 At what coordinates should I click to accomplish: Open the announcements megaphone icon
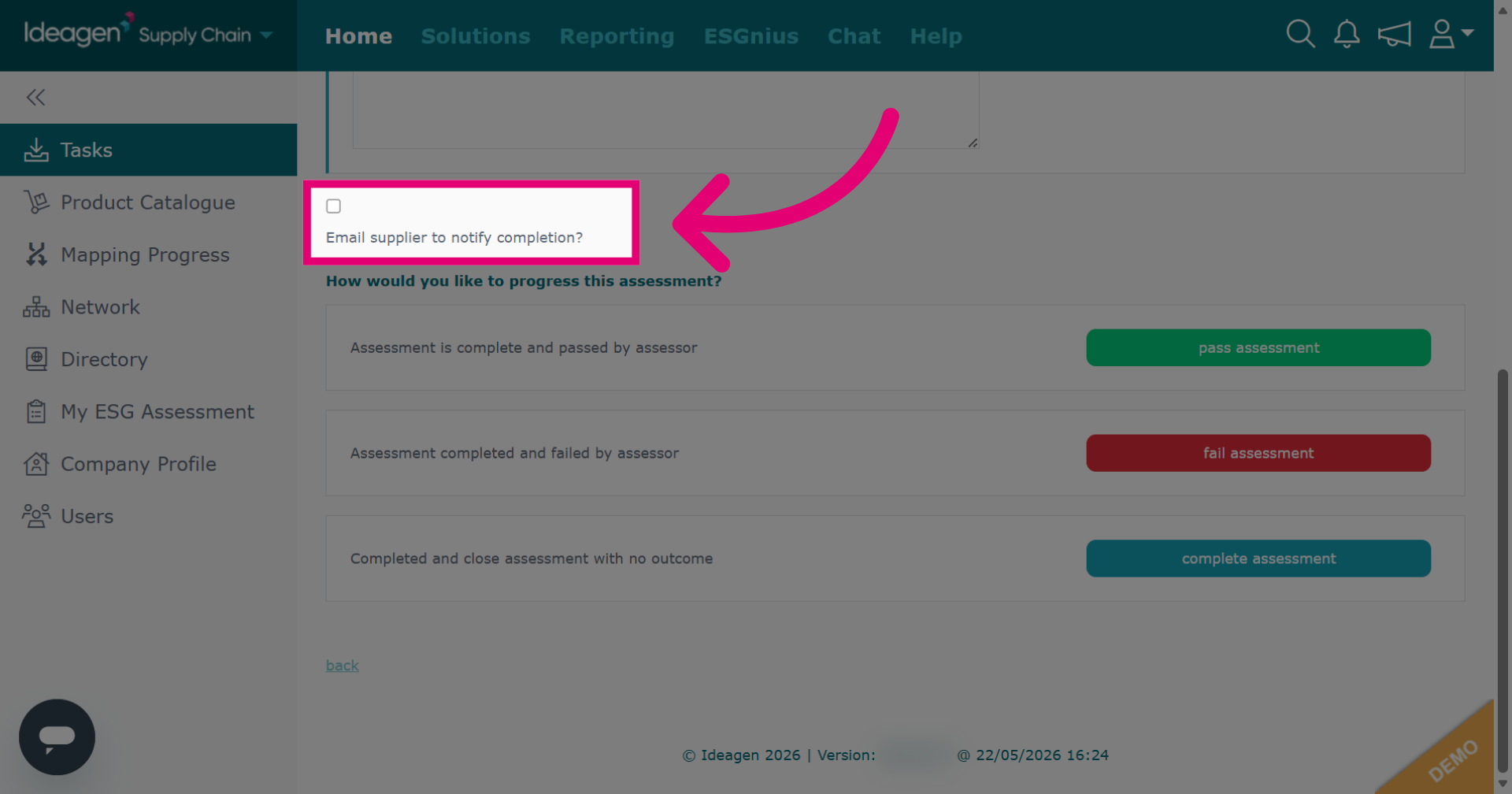[1394, 34]
